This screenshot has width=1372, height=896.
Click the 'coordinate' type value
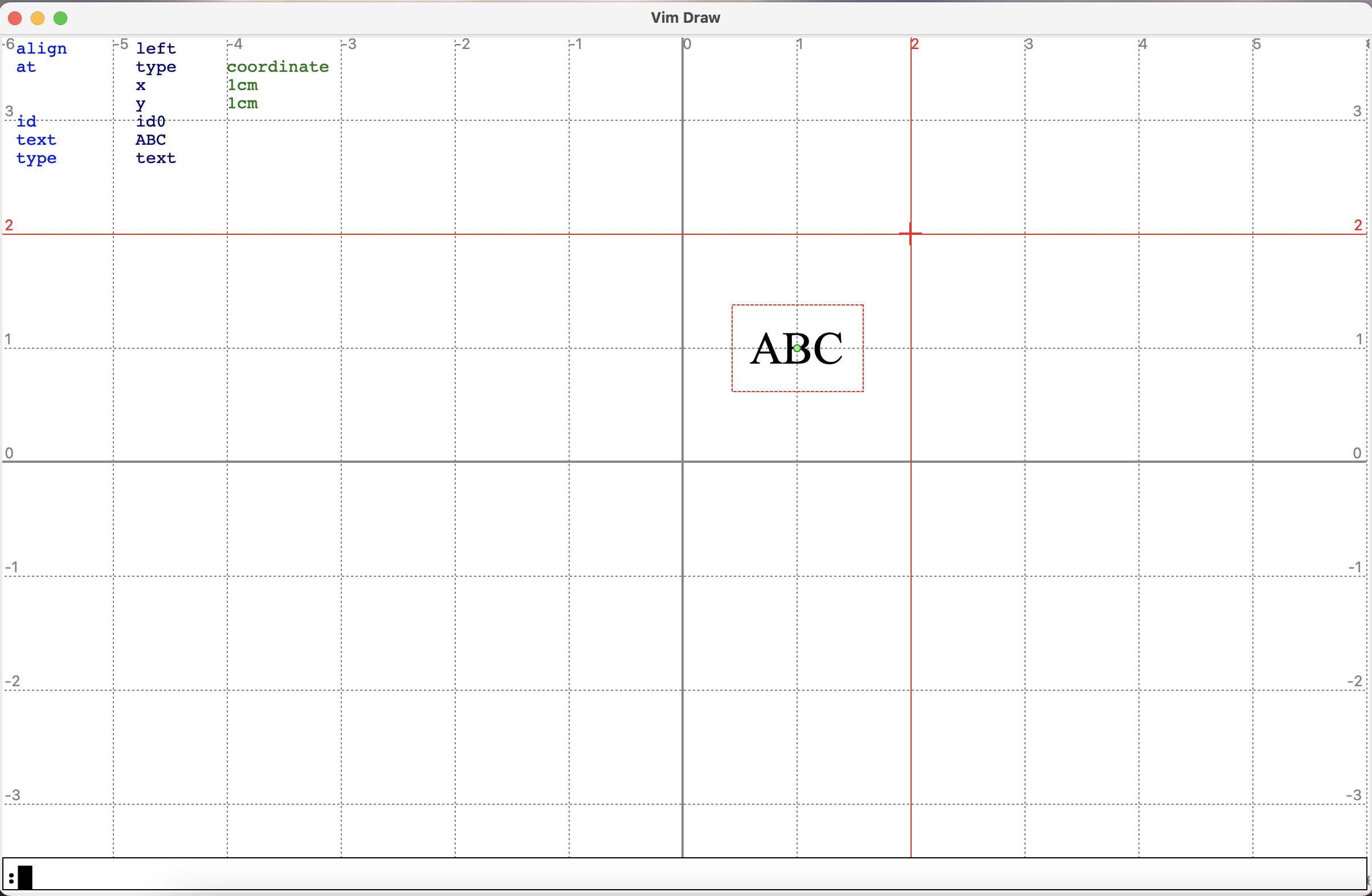(278, 67)
